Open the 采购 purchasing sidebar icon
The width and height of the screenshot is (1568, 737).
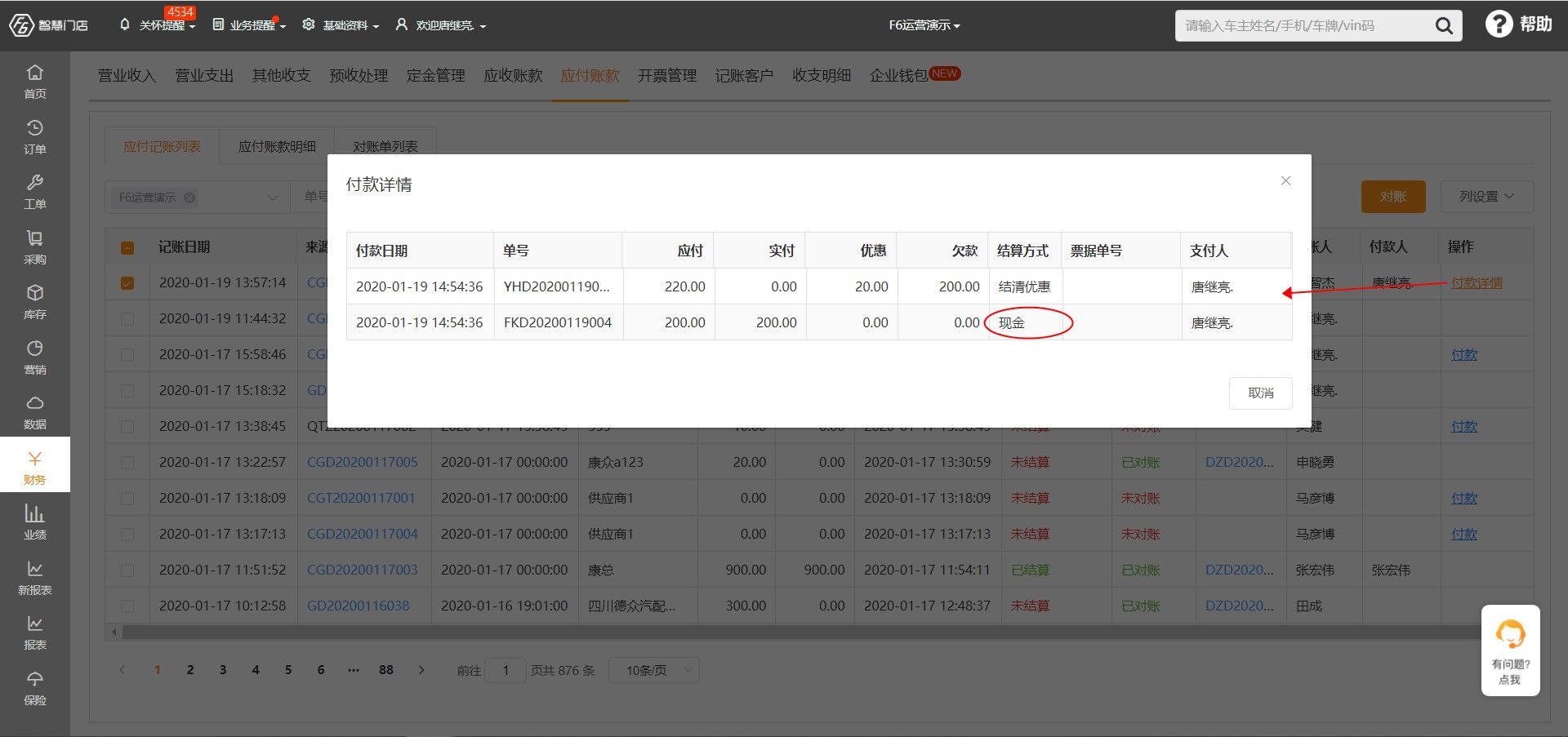(x=34, y=247)
